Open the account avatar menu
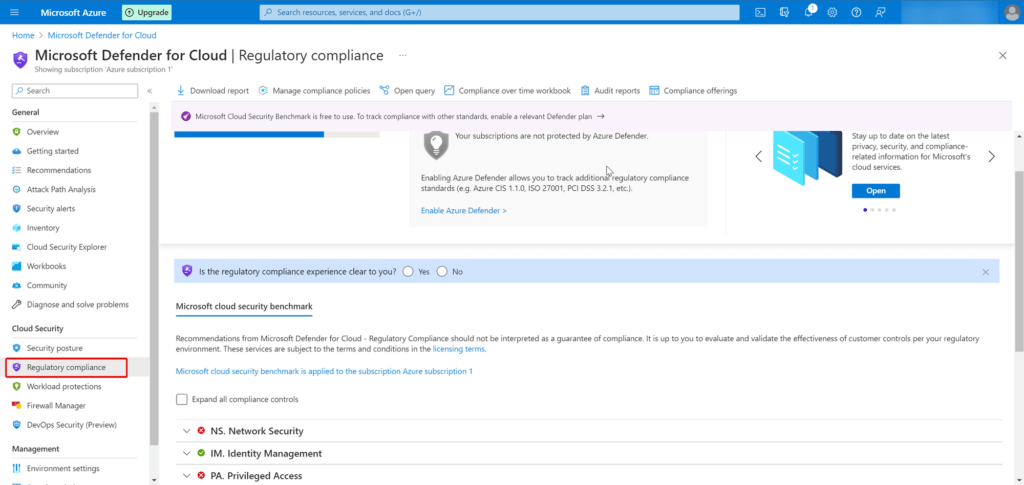 pos(1012,12)
